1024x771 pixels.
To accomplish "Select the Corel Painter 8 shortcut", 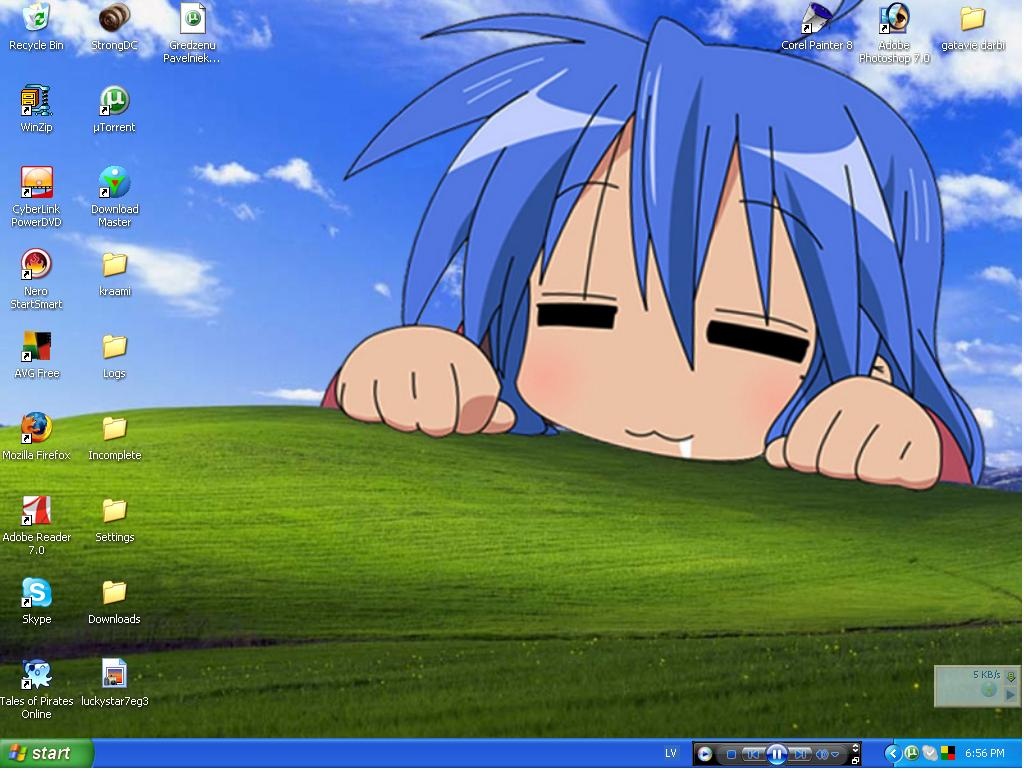I will pos(816,27).
